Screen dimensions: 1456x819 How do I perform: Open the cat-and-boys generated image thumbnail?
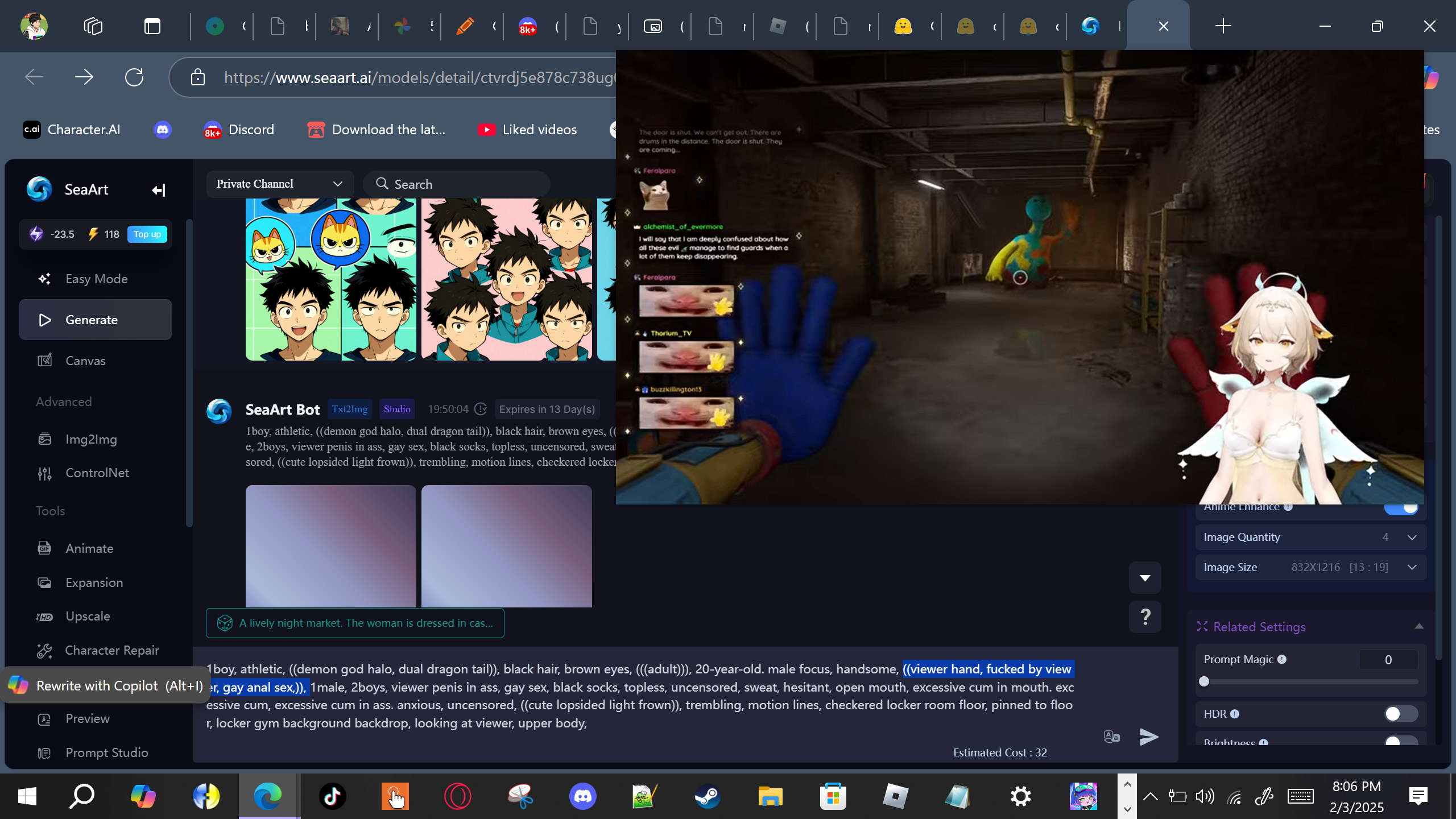click(331, 279)
